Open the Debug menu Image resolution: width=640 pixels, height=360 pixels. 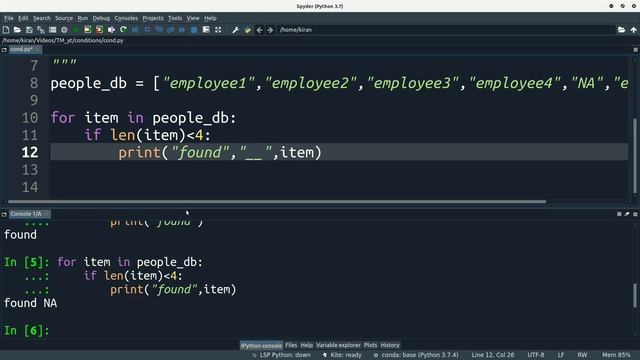(x=101, y=18)
